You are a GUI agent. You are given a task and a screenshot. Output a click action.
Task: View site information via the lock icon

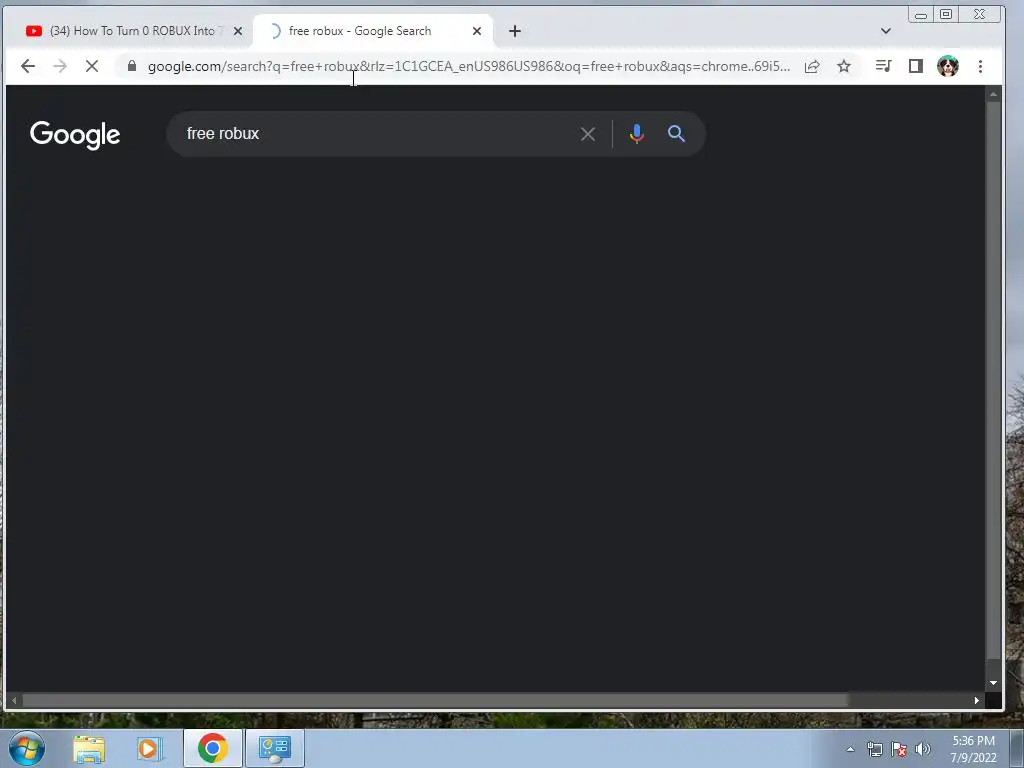click(x=132, y=66)
